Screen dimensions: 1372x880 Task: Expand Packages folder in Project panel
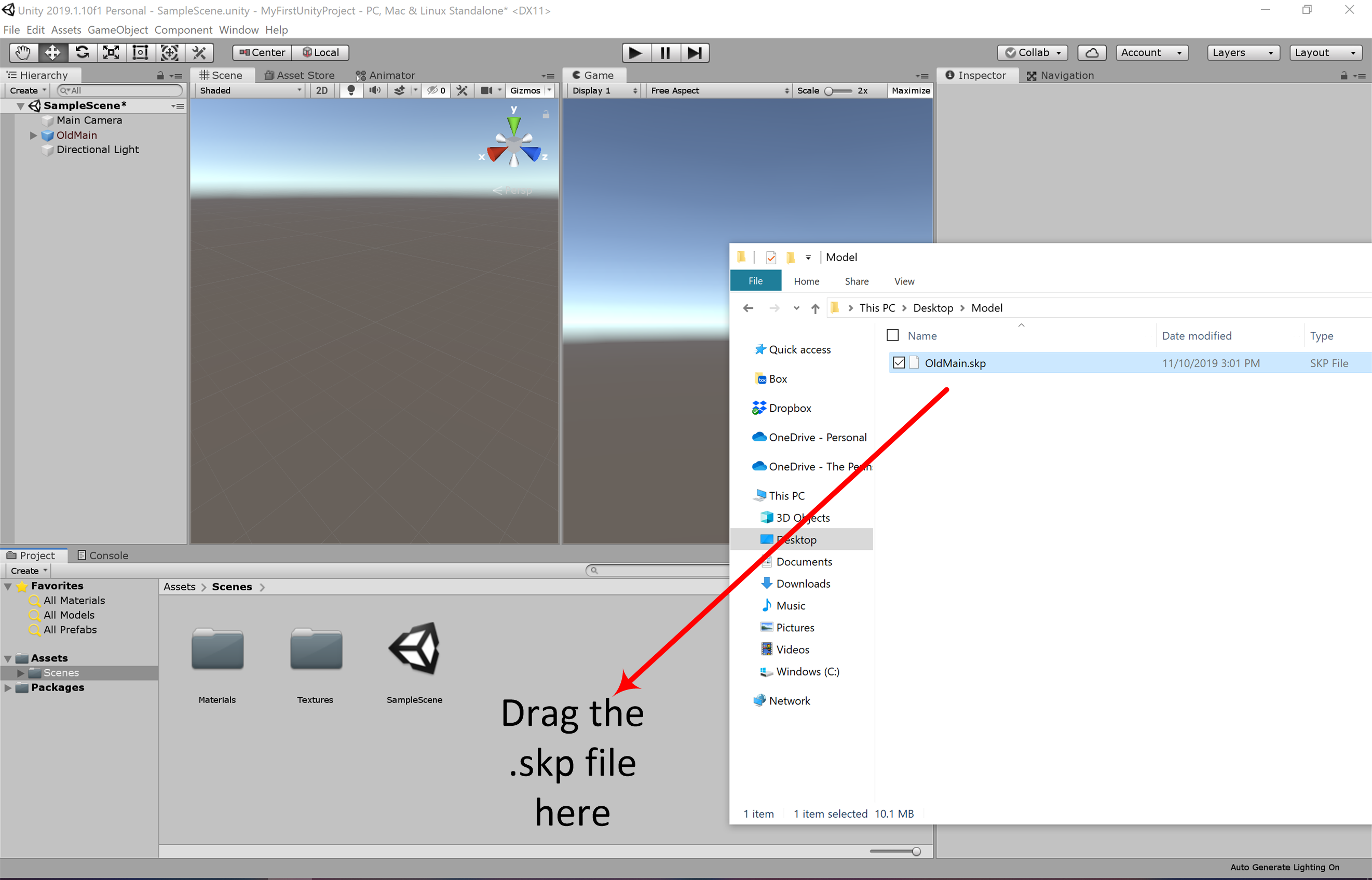pyautogui.click(x=8, y=687)
